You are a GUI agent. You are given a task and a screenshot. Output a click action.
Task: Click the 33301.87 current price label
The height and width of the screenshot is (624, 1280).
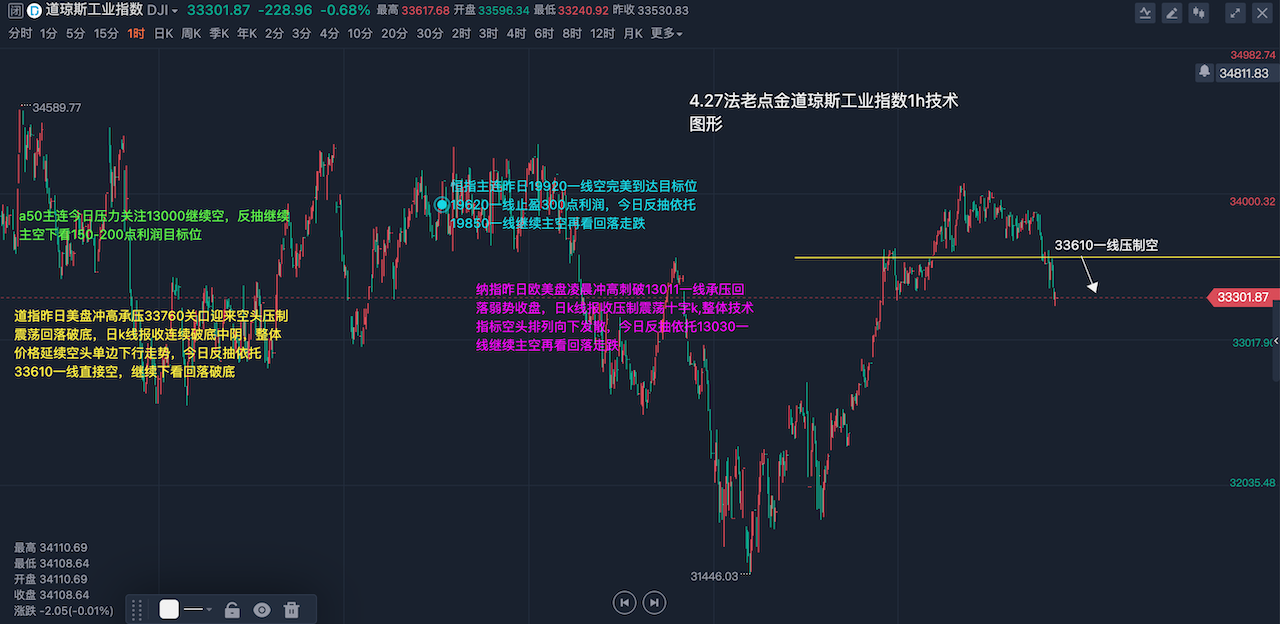click(x=1241, y=297)
